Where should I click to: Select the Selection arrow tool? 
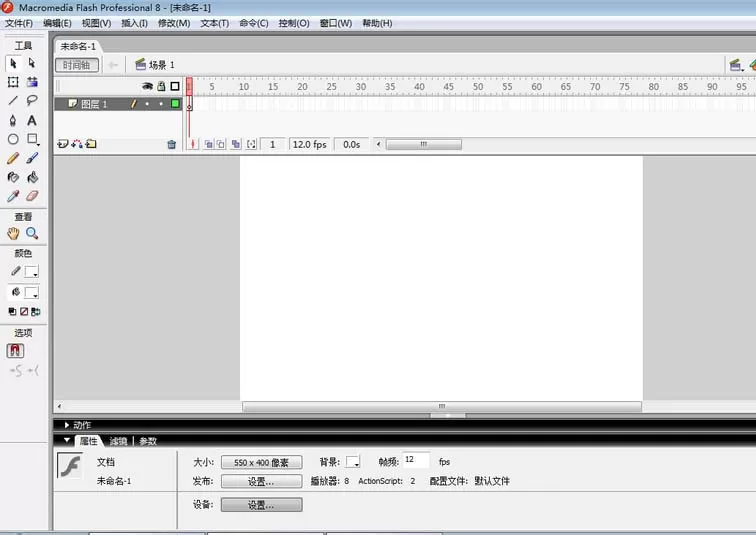(x=13, y=63)
